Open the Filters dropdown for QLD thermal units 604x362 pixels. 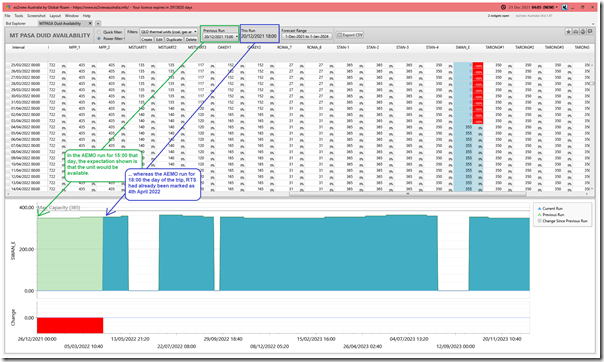tap(169, 32)
